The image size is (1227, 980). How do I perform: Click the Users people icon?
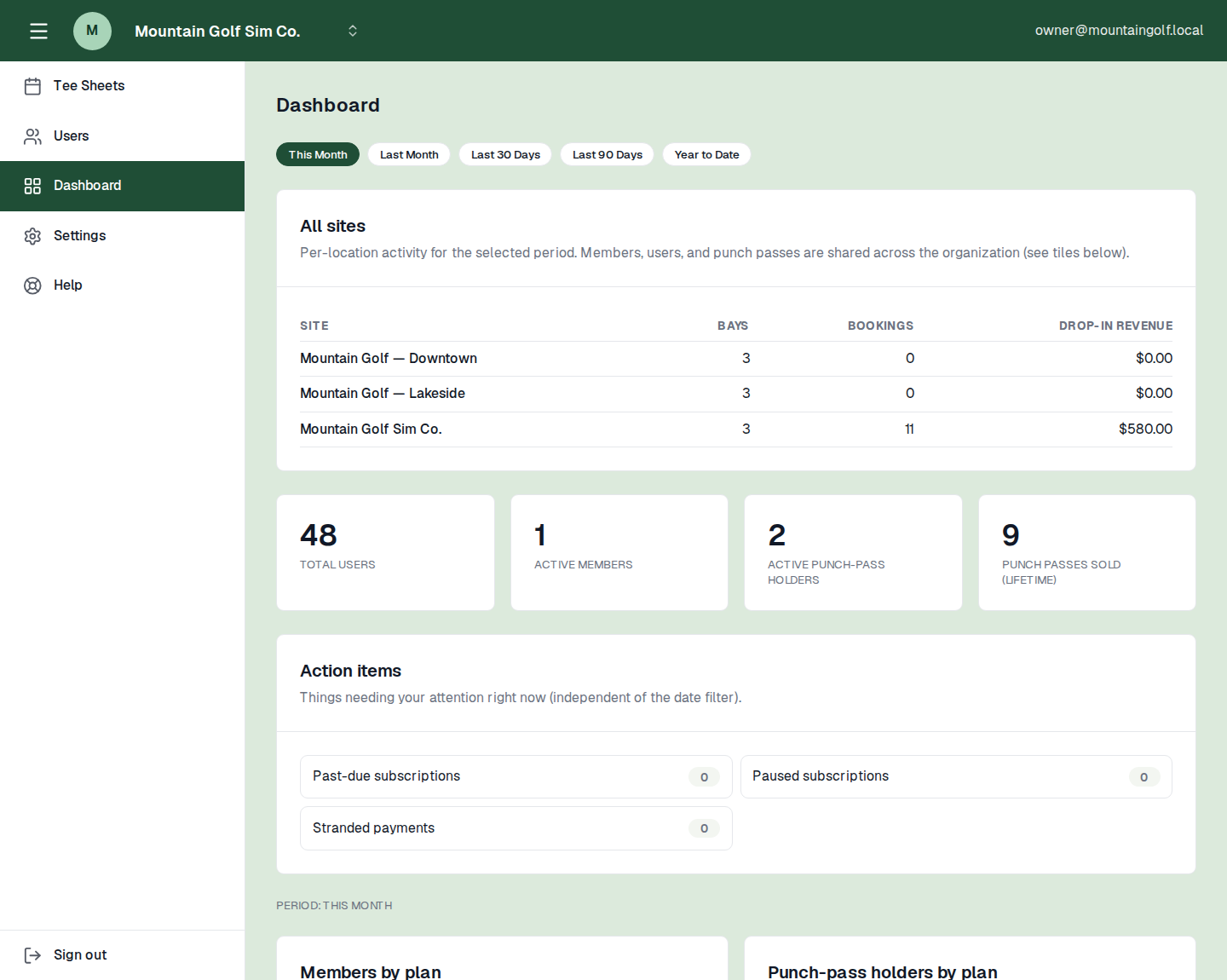pyautogui.click(x=32, y=136)
